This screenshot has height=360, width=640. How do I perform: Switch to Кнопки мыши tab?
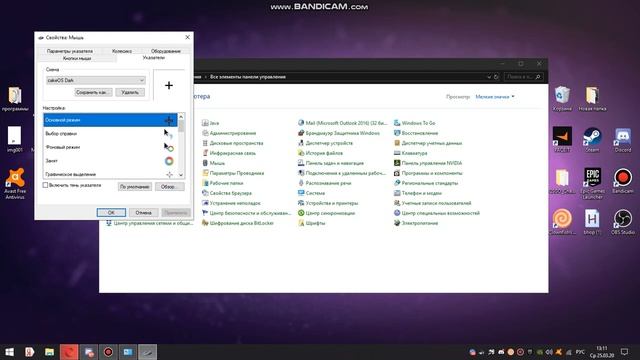[x=77, y=58]
